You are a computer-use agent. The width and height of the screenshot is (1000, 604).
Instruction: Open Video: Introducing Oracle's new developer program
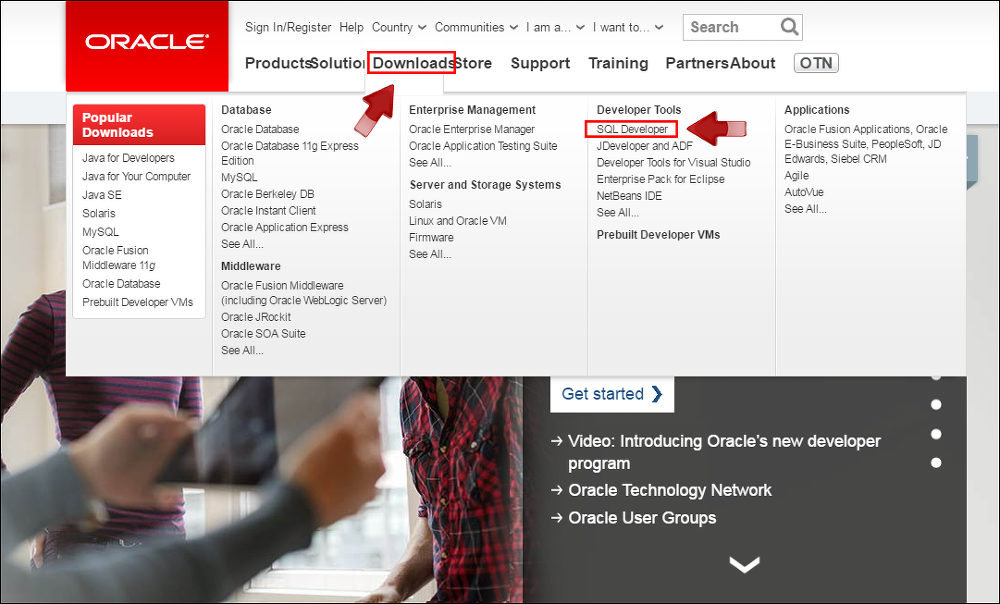(x=724, y=452)
